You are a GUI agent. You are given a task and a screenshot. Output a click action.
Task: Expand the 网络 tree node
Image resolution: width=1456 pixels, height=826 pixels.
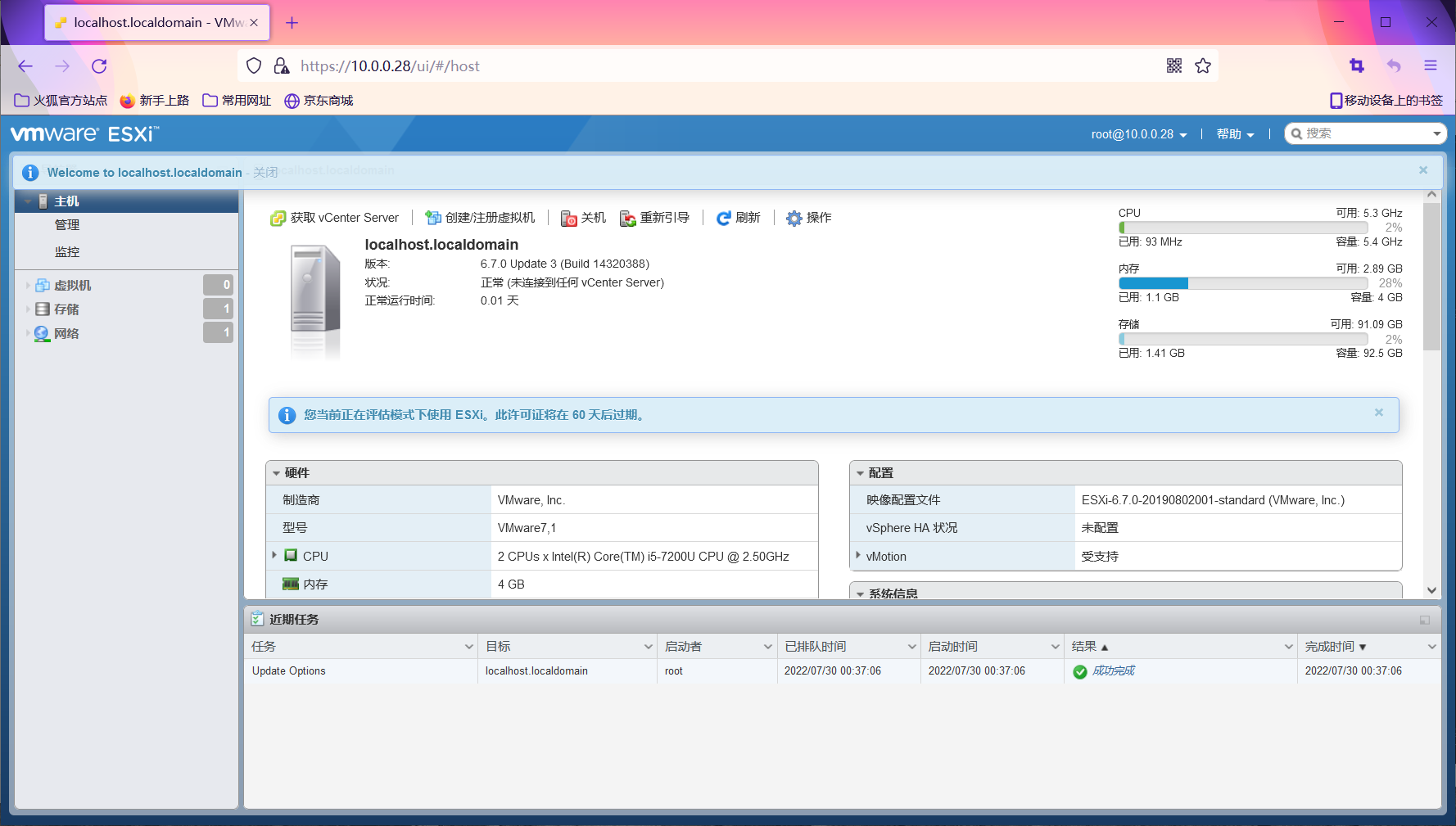(28, 333)
